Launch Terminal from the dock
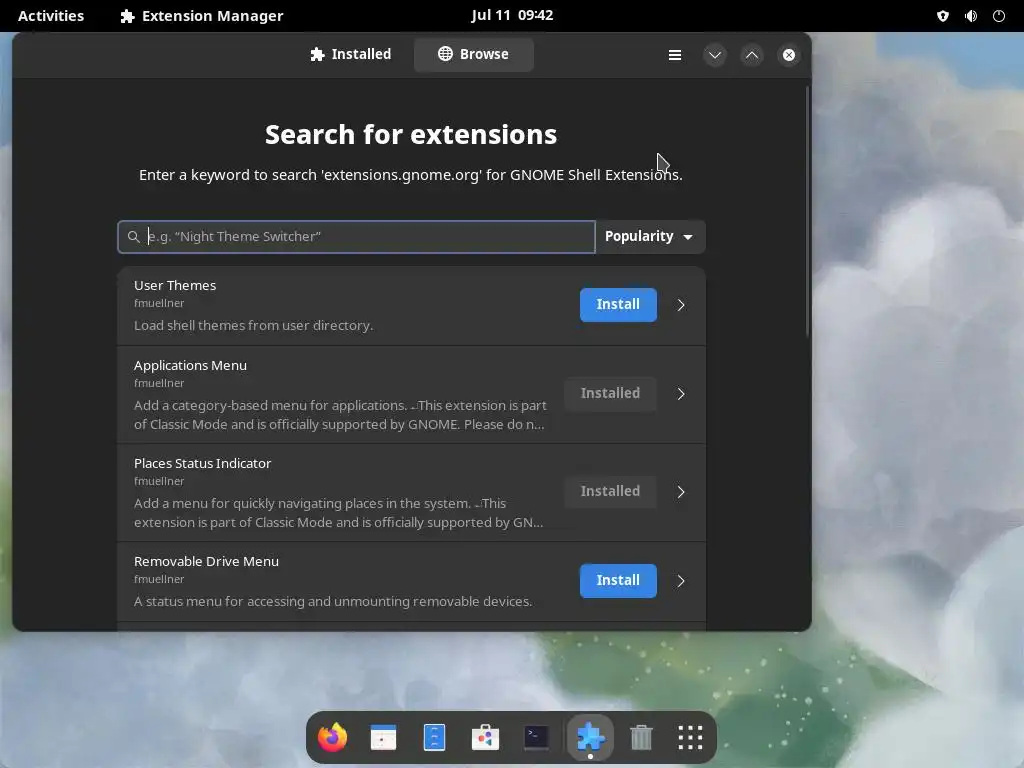This screenshot has height=768, width=1024. click(x=536, y=737)
